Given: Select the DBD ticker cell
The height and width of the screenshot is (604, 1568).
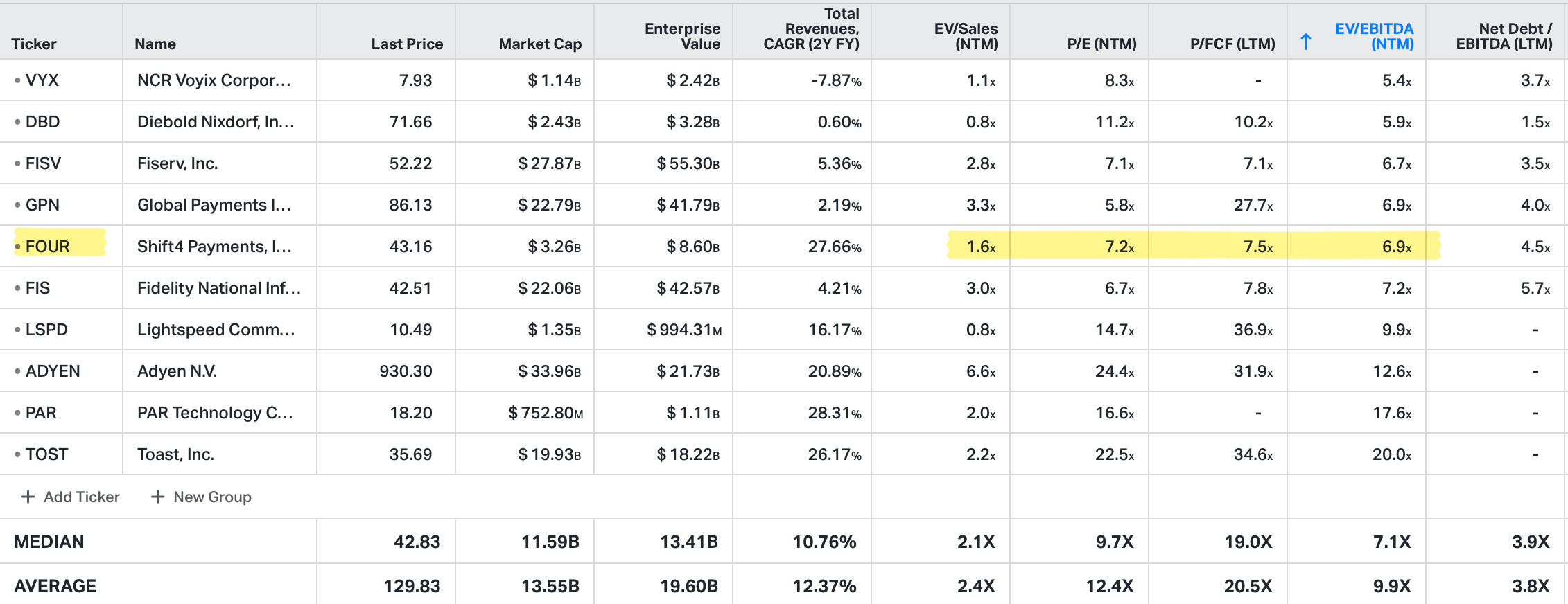Looking at the screenshot, I should point(42,122).
